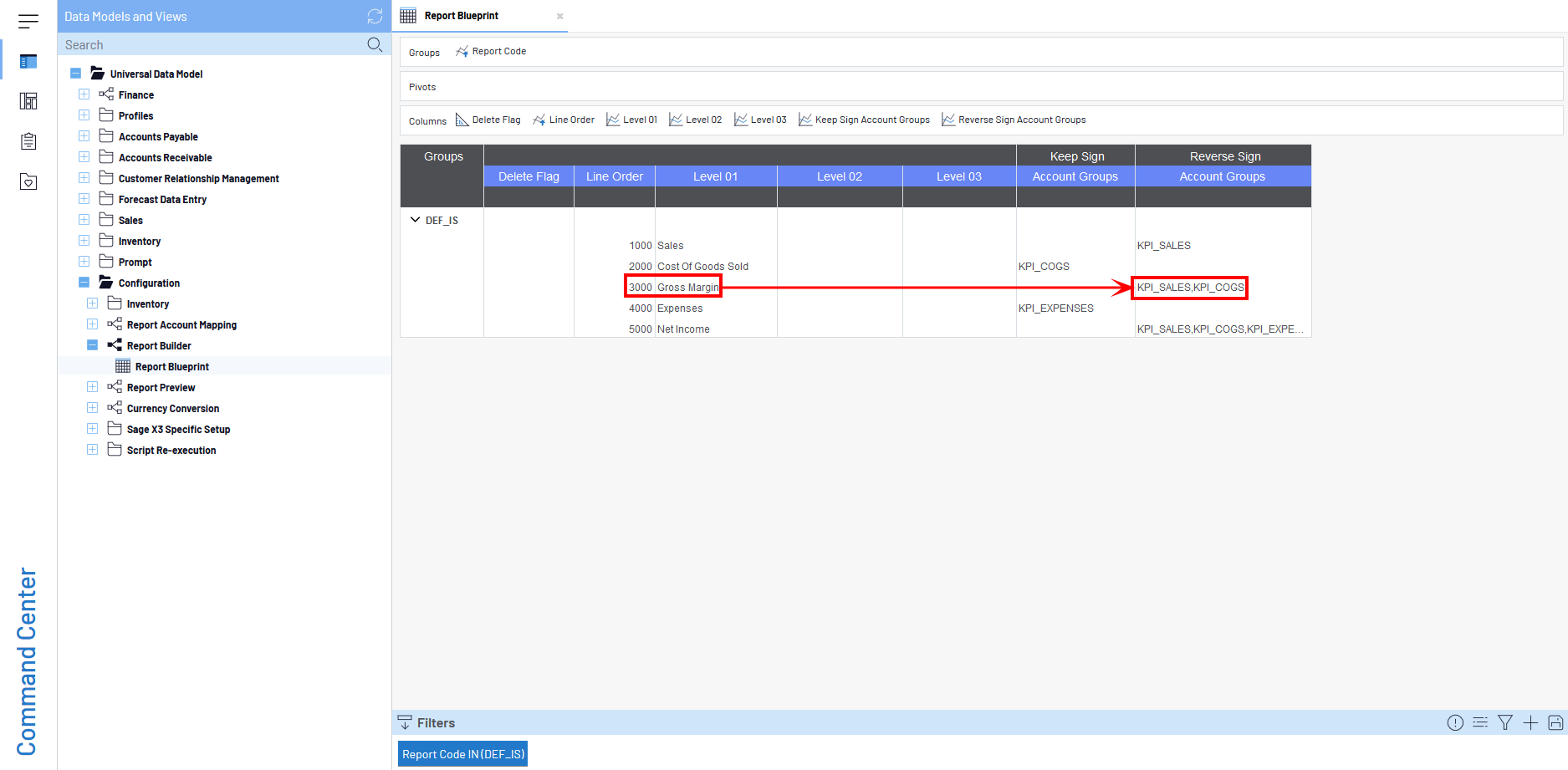The height and width of the screenshot is (770, 1568).
Task: Open the clipboard tasks sidebar icon
Action: tap(28, 141)
